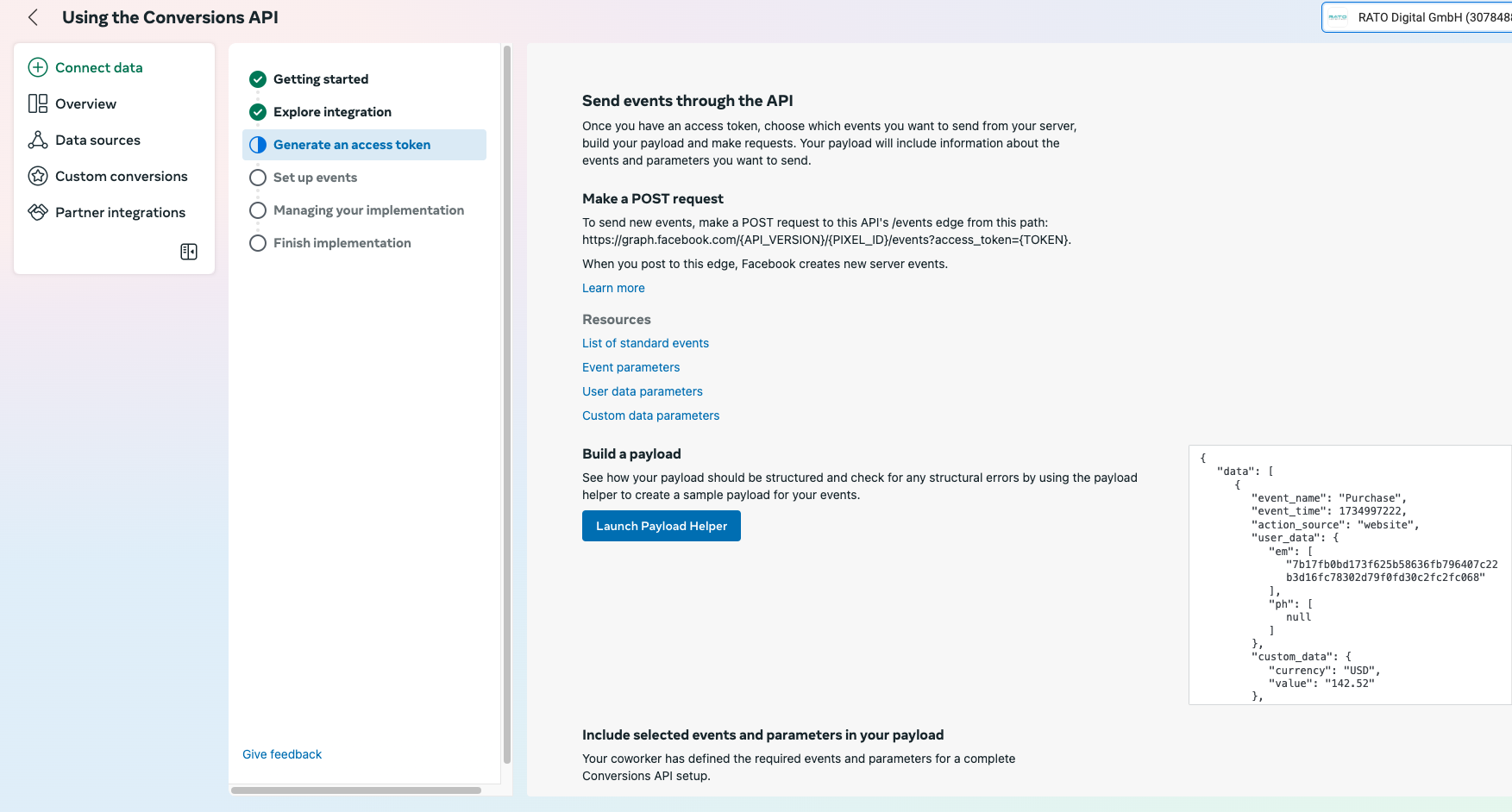Click the Connect data plus icon
Screen dimensions: 1512x812
(36, 66)
